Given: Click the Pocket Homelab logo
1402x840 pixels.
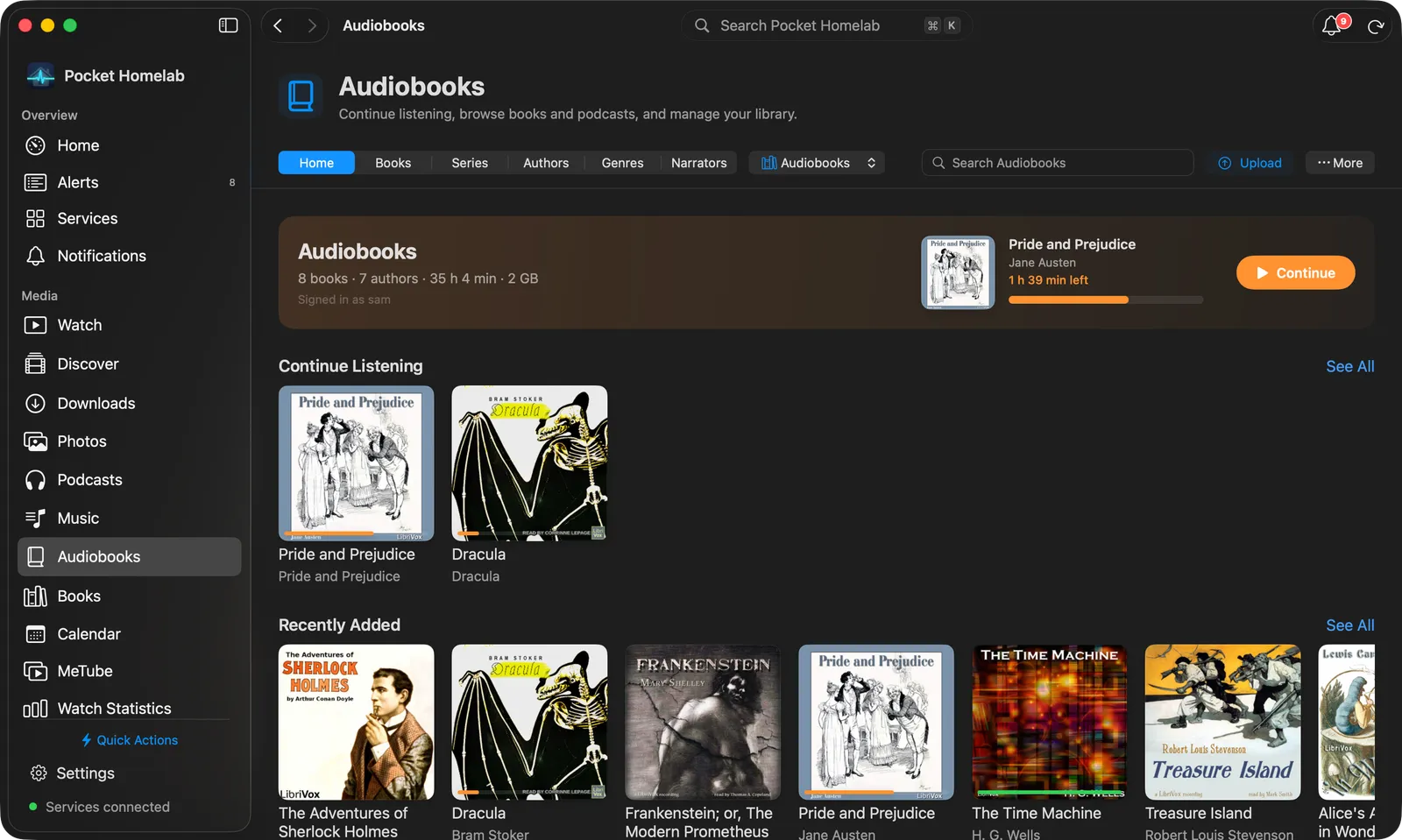Looking at the screenshot, I should [x=40, y=76].
